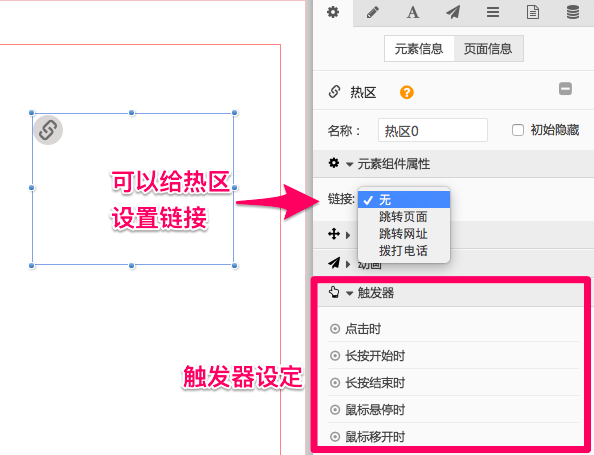Click the link icon on hotspot element
Image resolution: width=594 pixels, height=455 pixels.
pos(48,130)
